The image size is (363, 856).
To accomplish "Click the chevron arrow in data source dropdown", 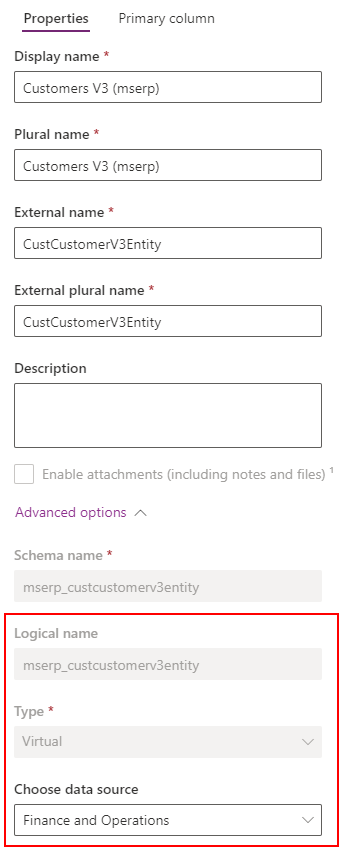I will pyautogui.click(x=308, y=820).
